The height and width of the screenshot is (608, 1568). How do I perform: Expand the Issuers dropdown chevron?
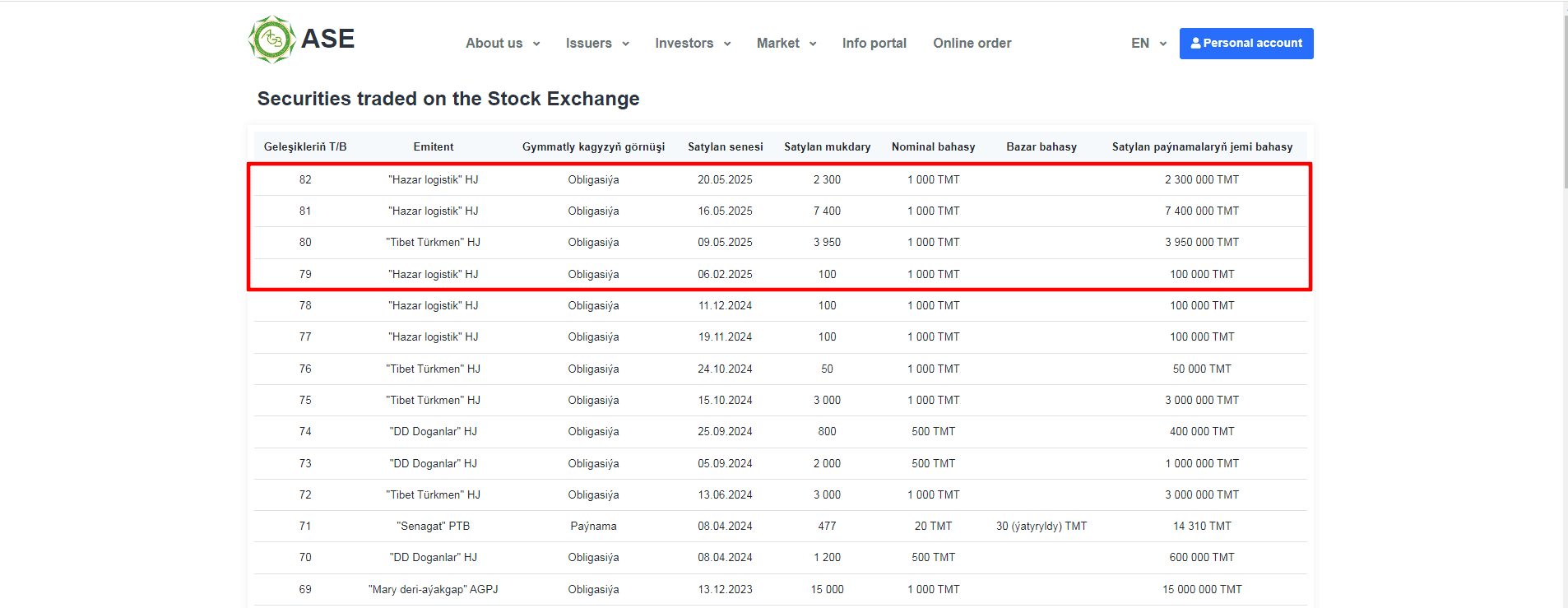[x=625, y=44]
